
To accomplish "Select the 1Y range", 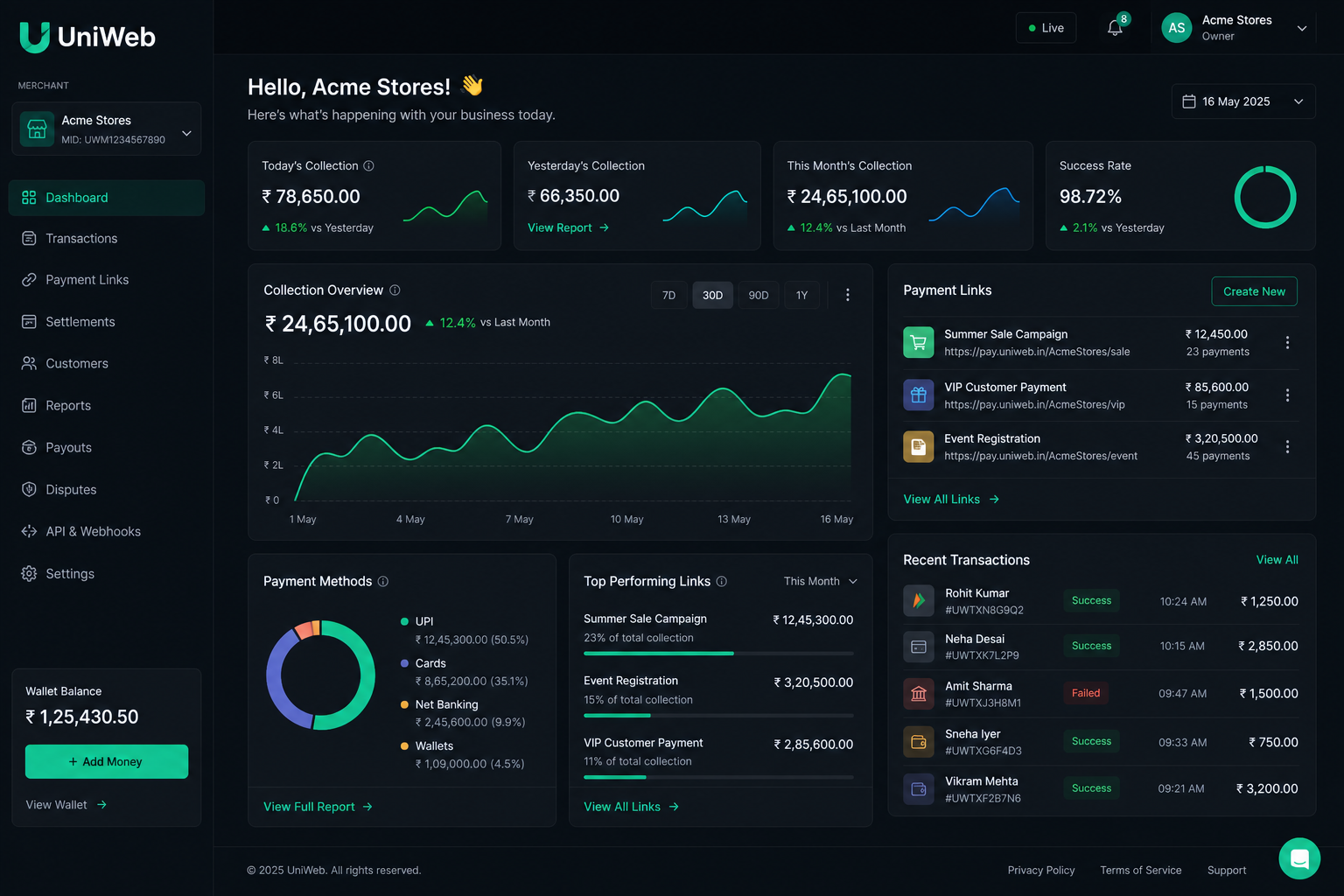I will point(802,295).
